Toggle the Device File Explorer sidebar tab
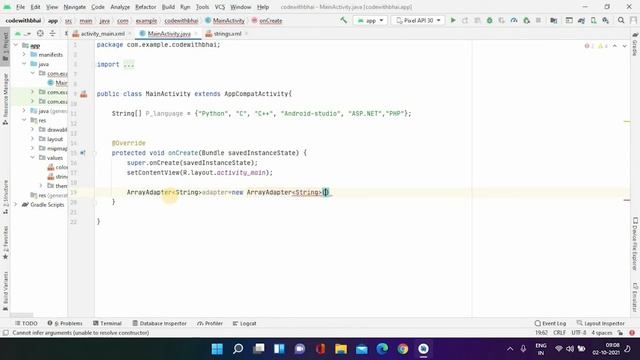Viewport: 640px width, 360px height. tap(635, 244)
